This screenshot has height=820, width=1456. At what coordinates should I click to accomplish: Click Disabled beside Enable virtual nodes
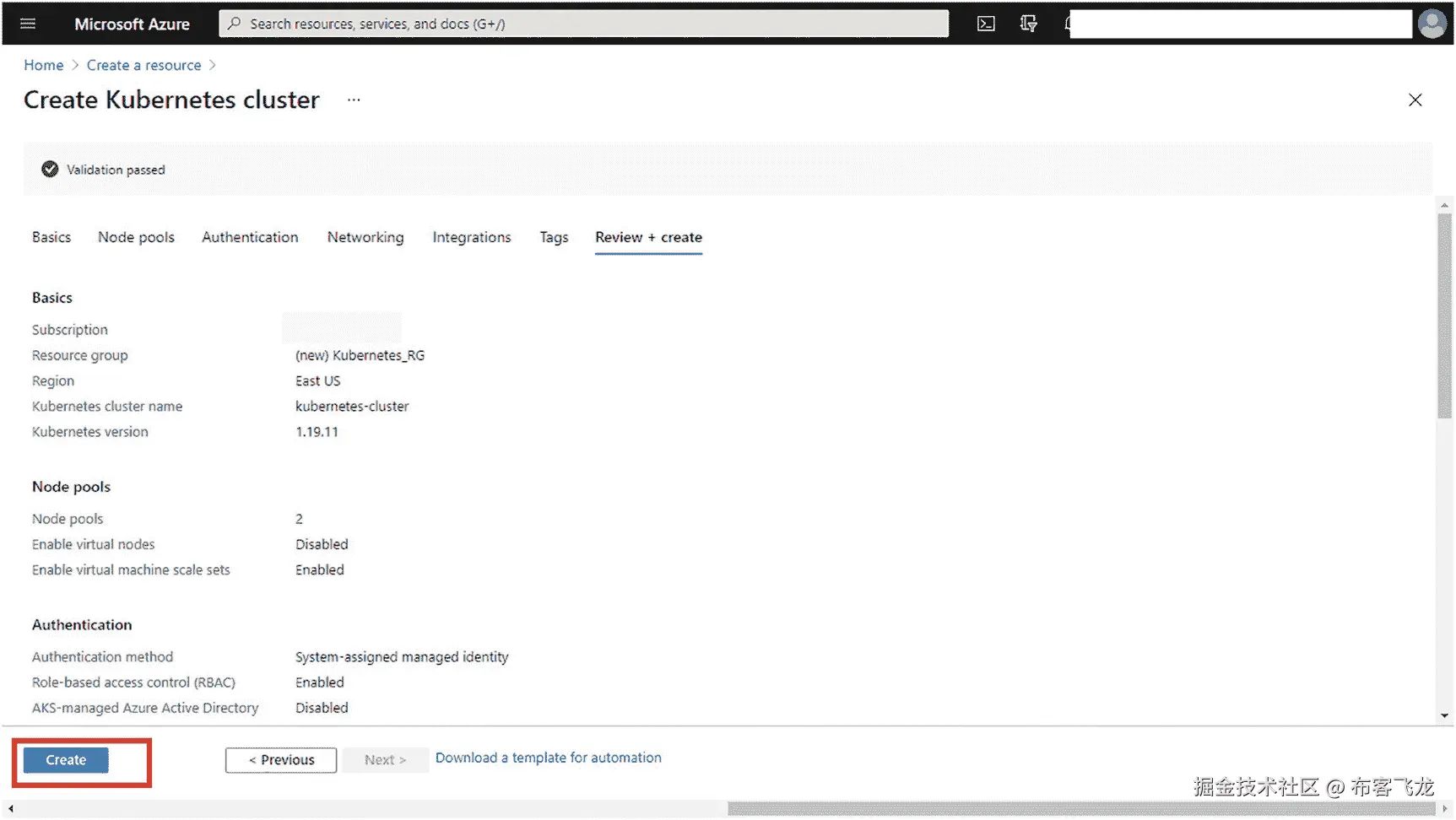322,544
